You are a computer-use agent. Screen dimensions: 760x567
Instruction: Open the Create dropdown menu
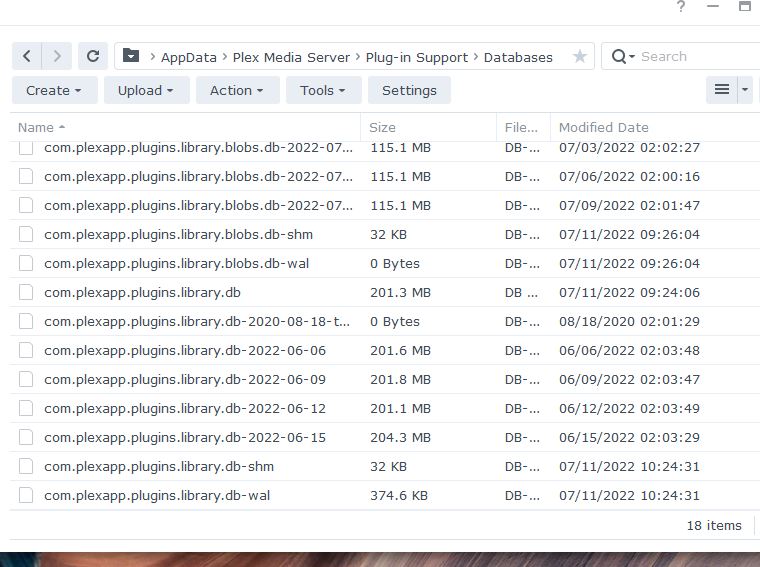pyautogui.click(x=54, y=90)
